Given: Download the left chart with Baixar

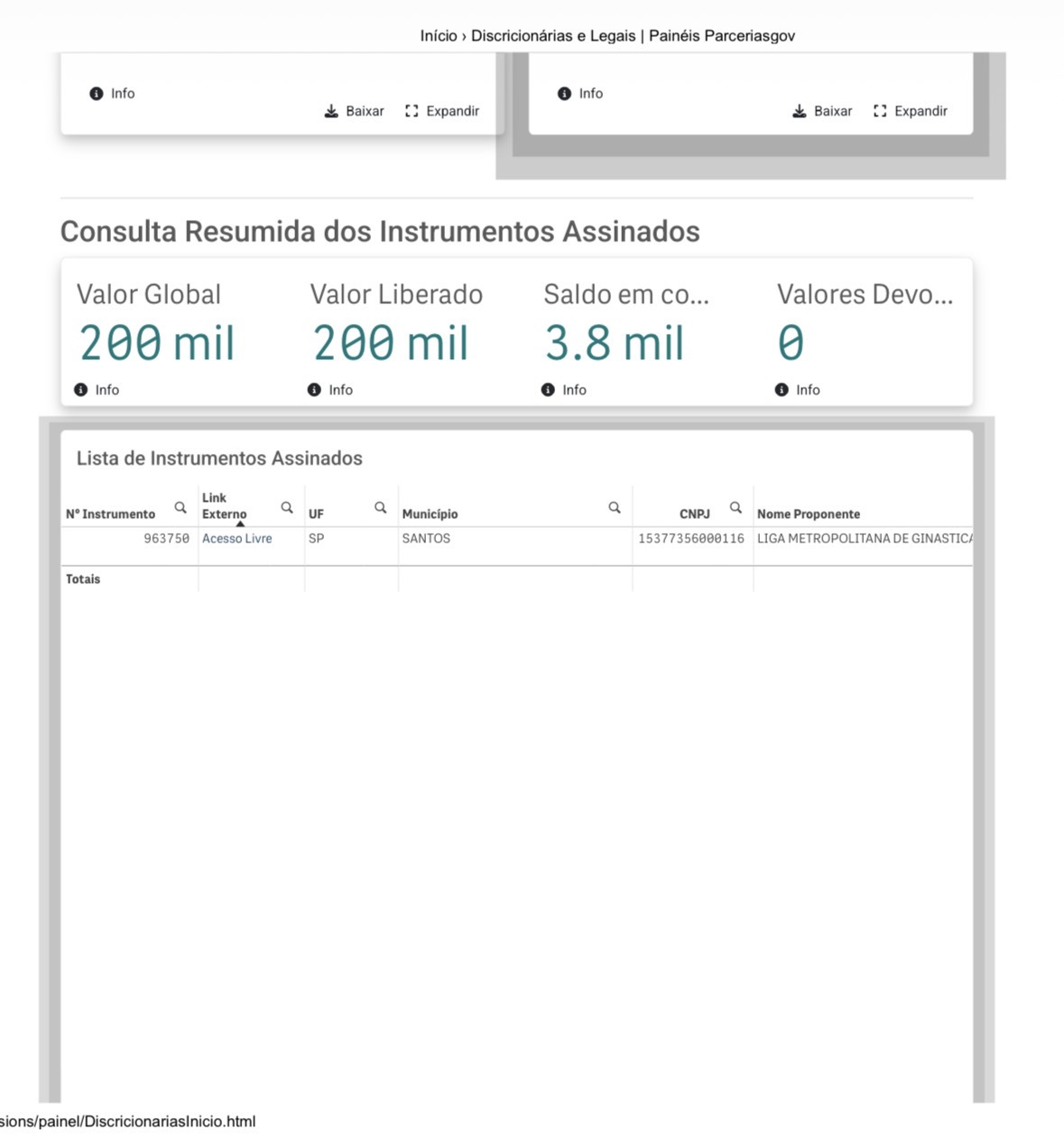Looking at the screenshot, I should tap(355, 111).
